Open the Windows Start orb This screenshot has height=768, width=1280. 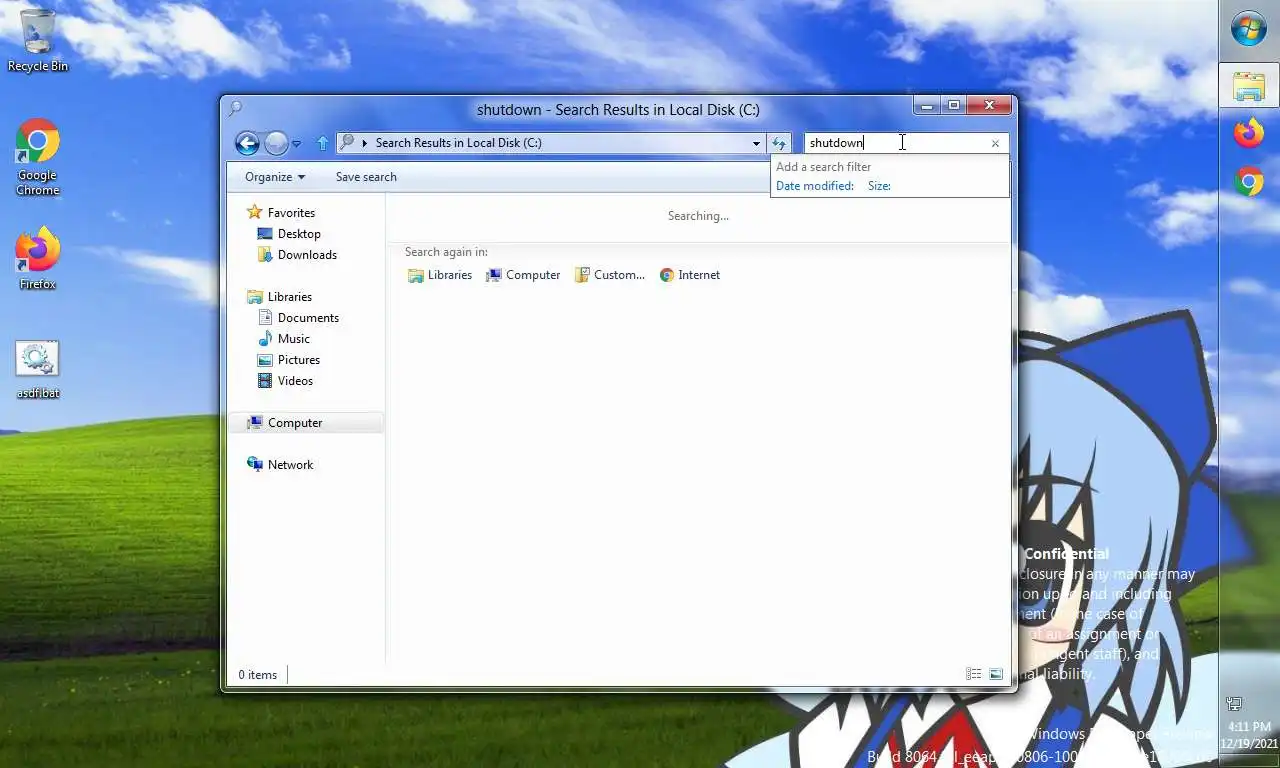1249,29
